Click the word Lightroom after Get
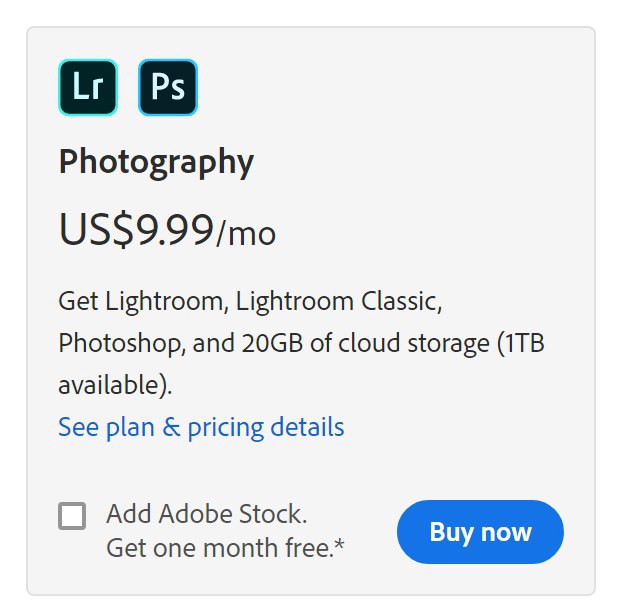620x608 pixels. point(167,302)
